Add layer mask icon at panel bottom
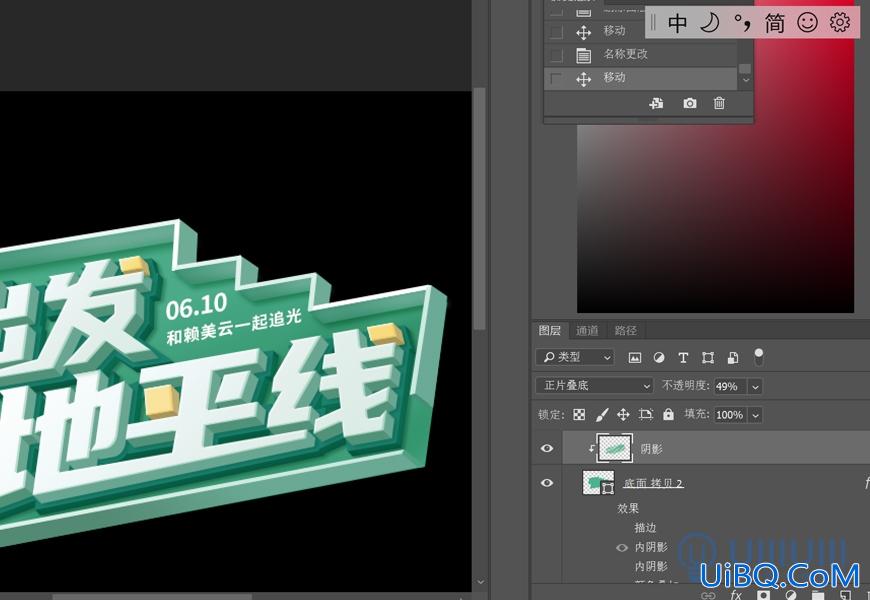Image resolution: width=870 pixels, height=600 pixels. [x=764, y=596]
